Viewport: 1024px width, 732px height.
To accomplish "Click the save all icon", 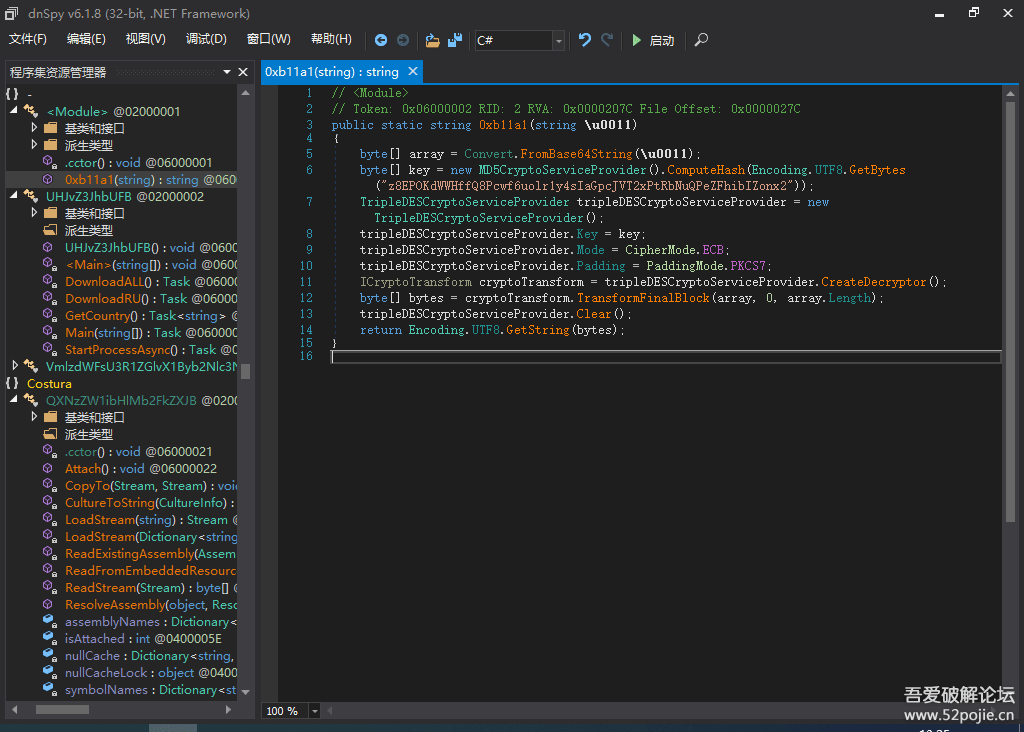I will (x=455, y=40).
